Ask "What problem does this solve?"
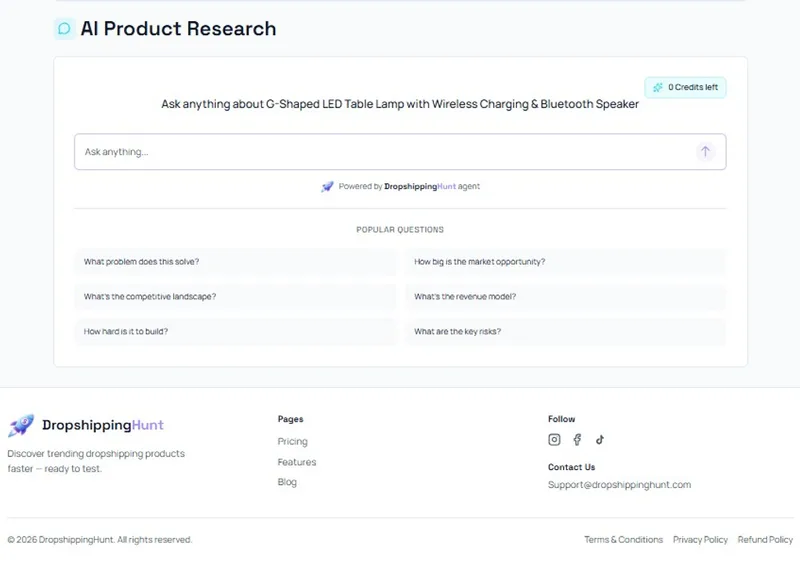Image resolution: width=800 pixels, height=564 pixels. pos(235,262)
